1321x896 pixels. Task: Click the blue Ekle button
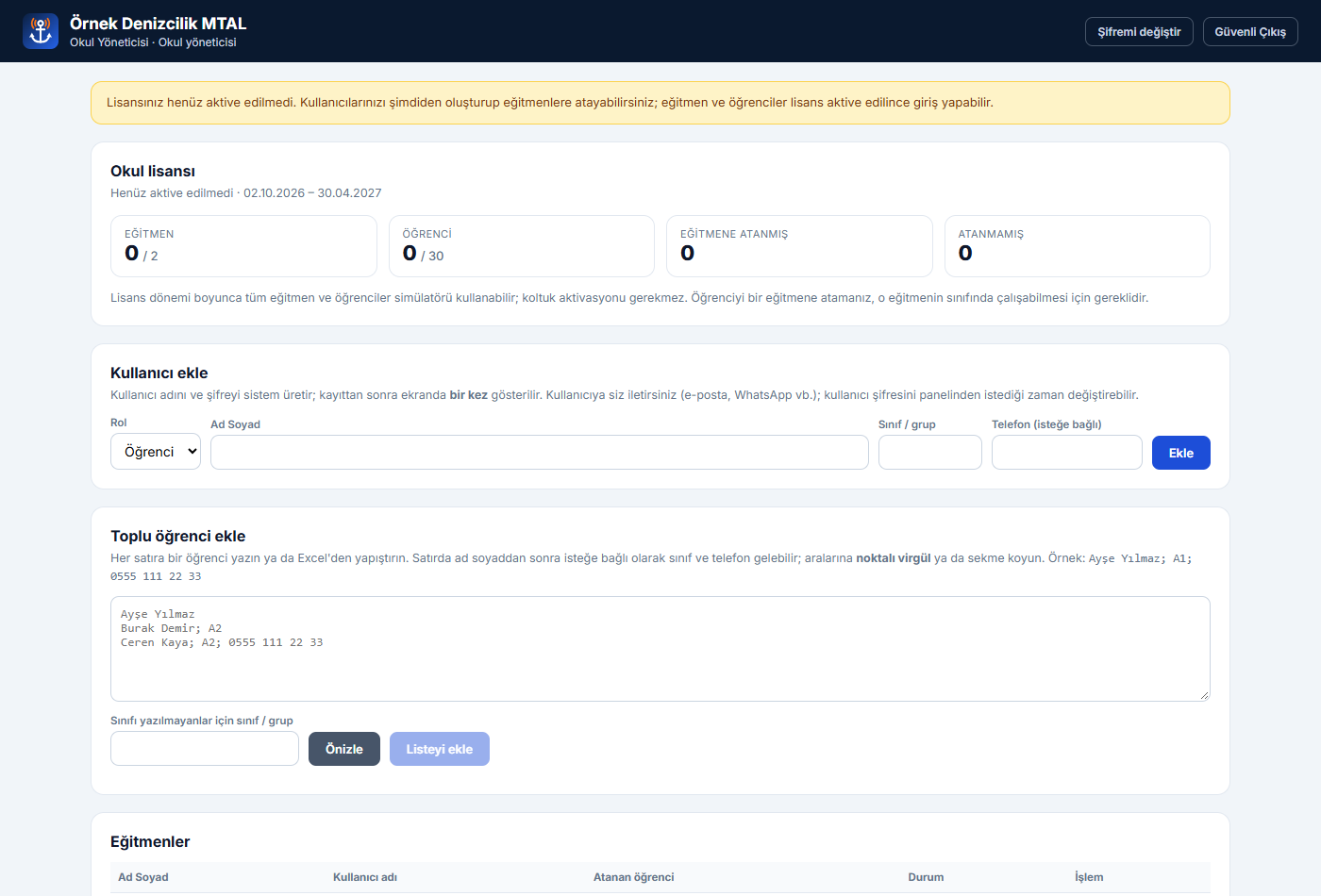[x=1181, y=453]
